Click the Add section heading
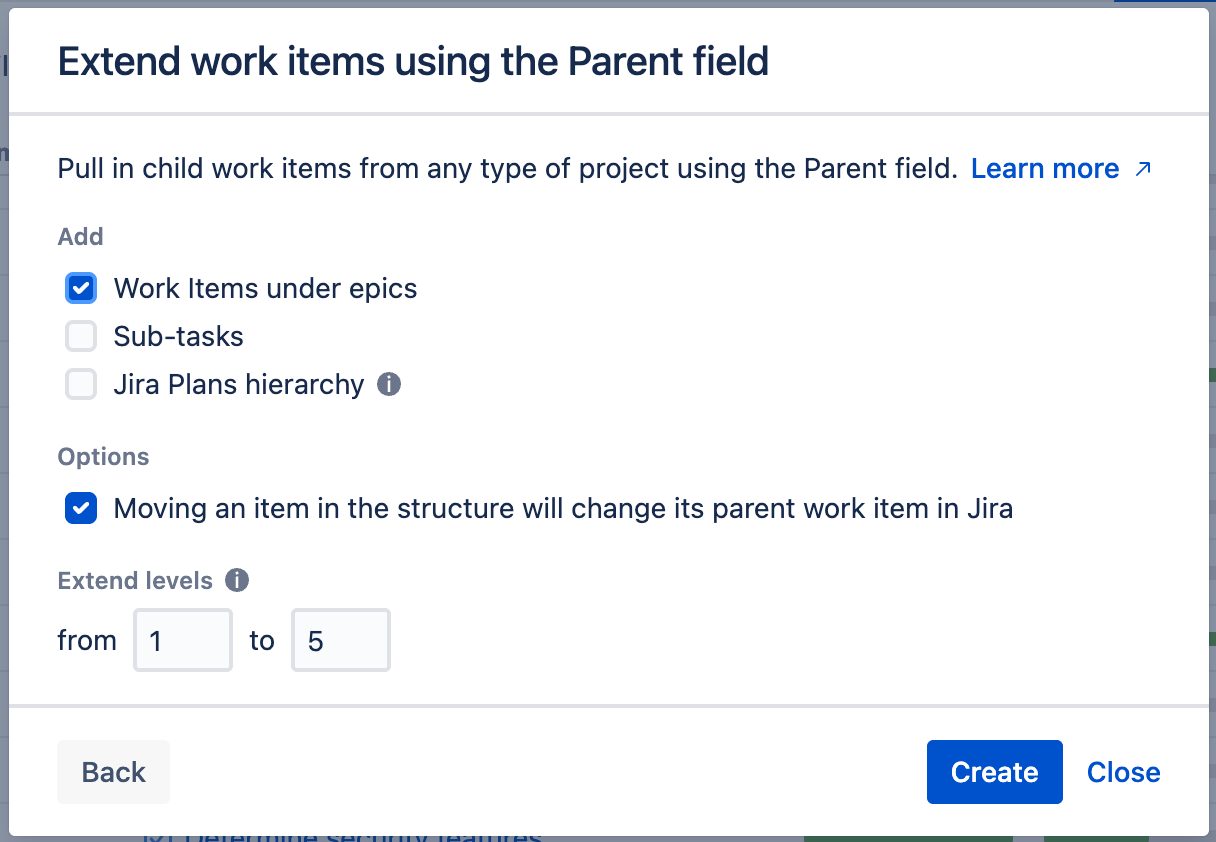 [x=80, y=236]
